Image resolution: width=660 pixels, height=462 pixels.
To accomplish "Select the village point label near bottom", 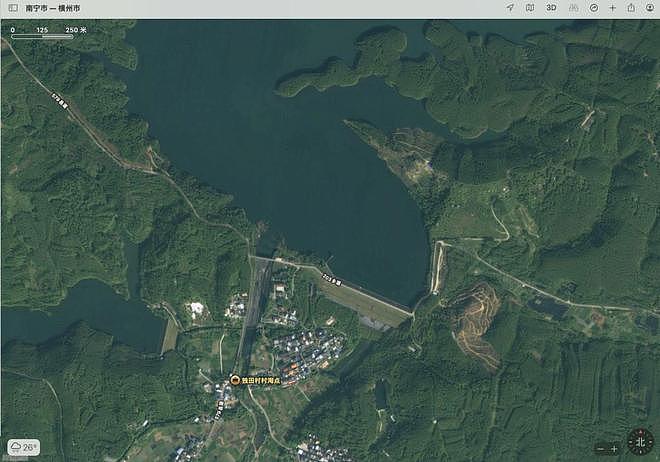I will coord(261,380).
